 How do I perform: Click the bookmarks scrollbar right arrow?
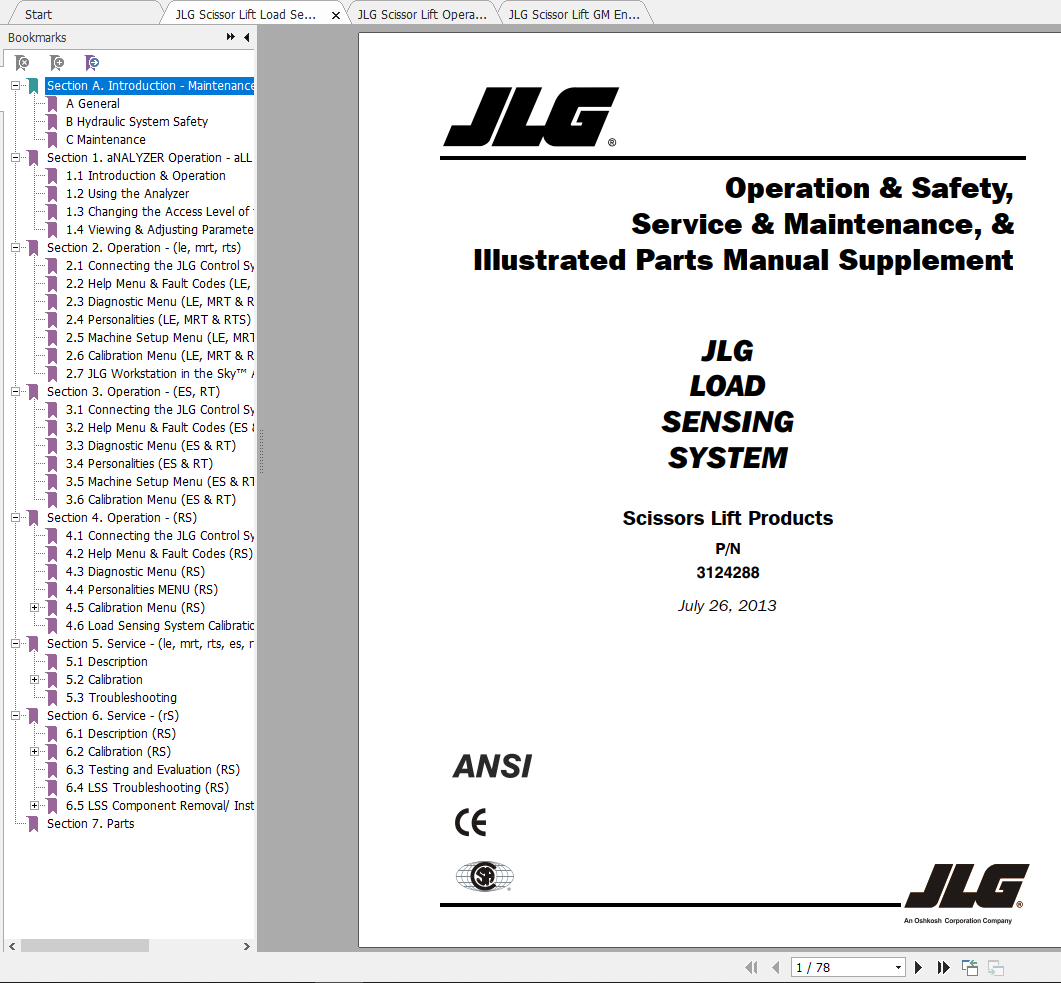point(246,946)
